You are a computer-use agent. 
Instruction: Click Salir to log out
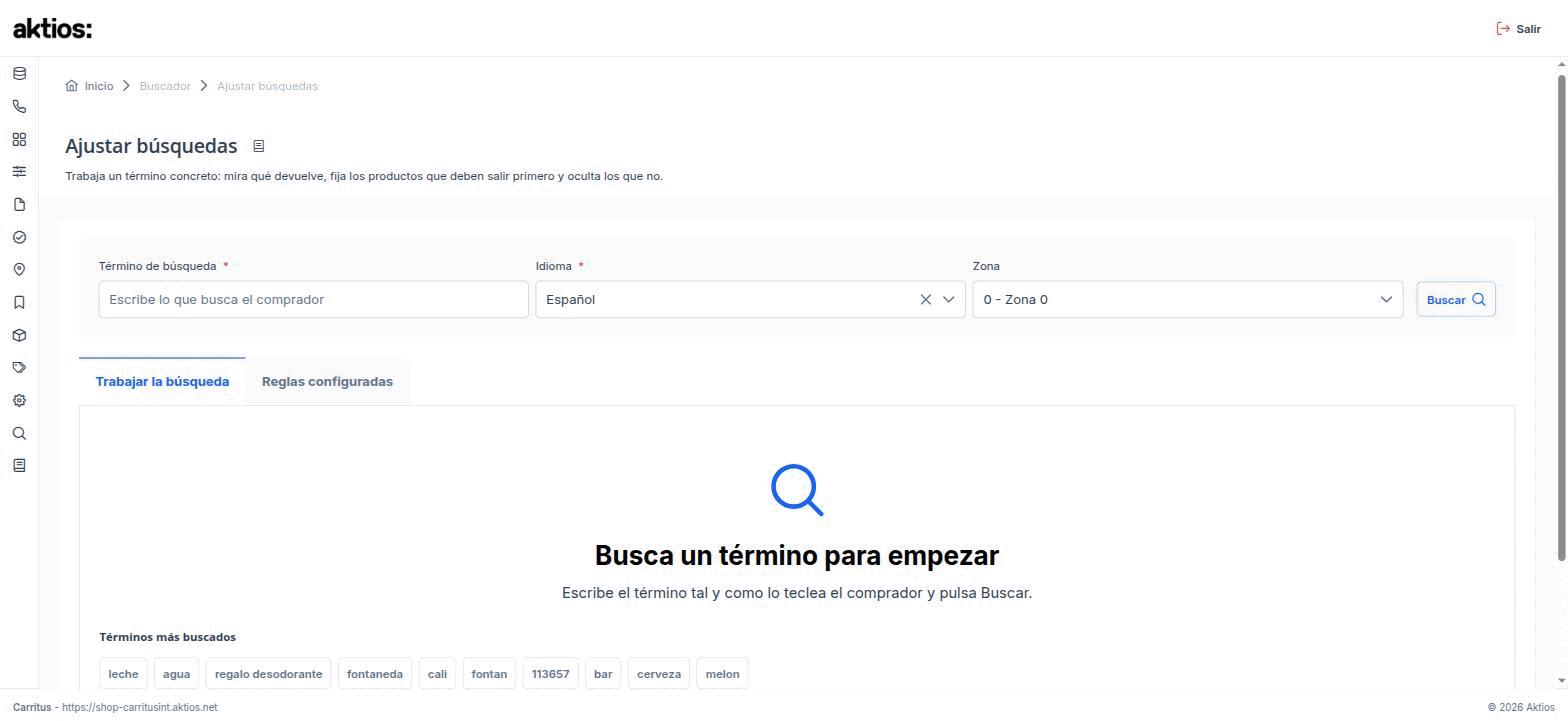1518,29
